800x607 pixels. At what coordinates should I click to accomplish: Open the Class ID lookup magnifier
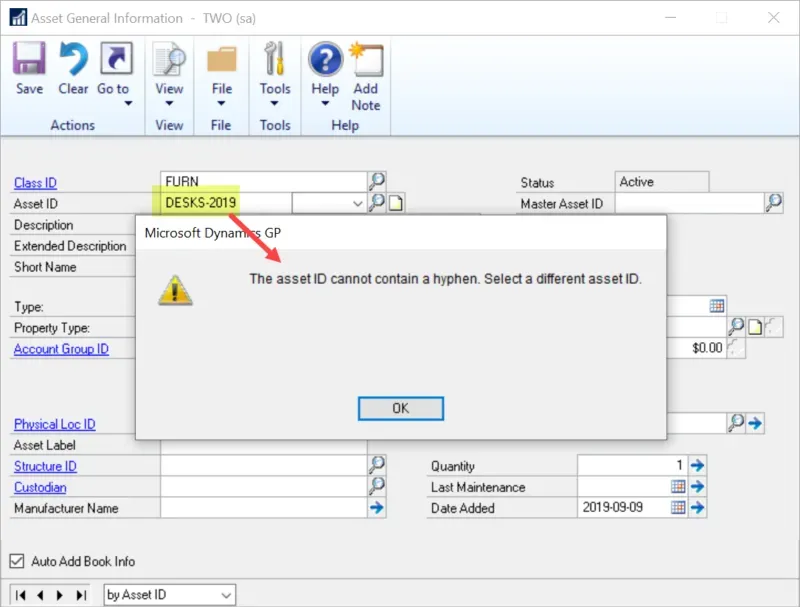click(x=378, y=182)
